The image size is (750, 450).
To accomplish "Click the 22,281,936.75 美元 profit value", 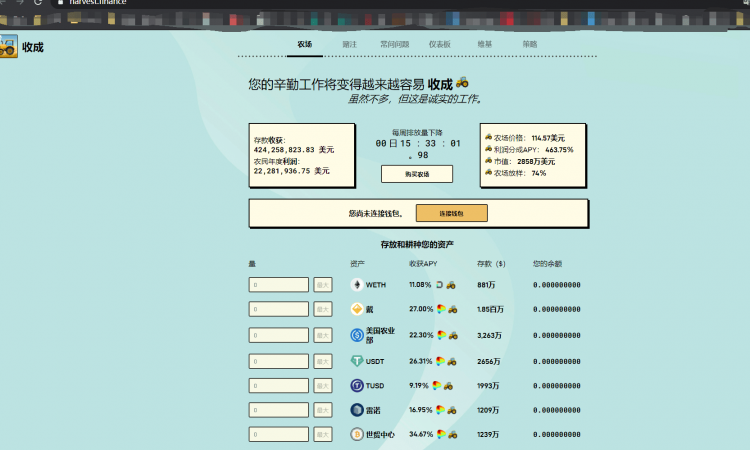I will 291,171.
